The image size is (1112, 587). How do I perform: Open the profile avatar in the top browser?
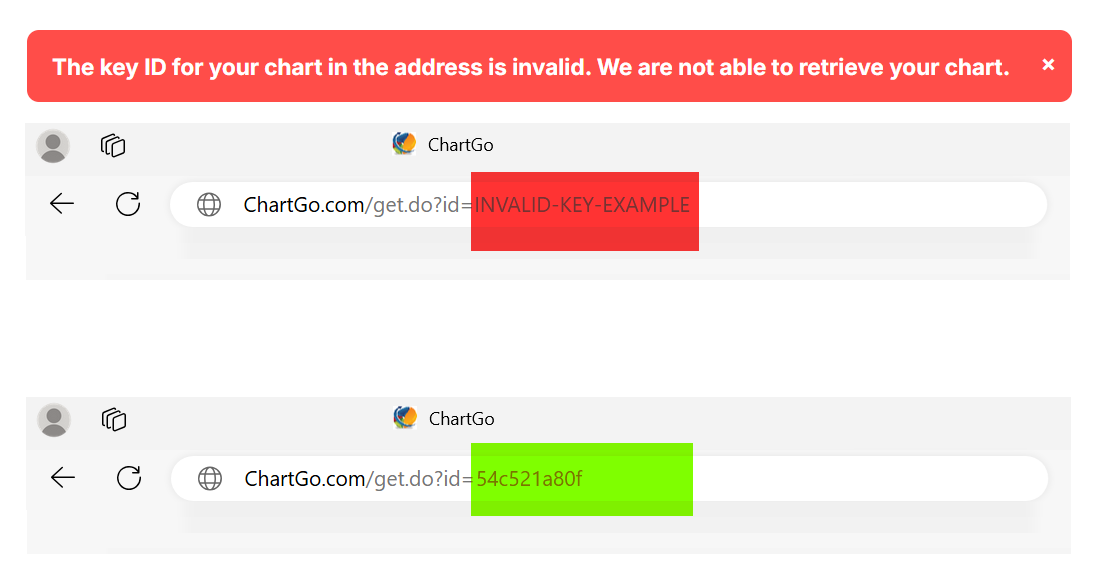pos(53,145)
